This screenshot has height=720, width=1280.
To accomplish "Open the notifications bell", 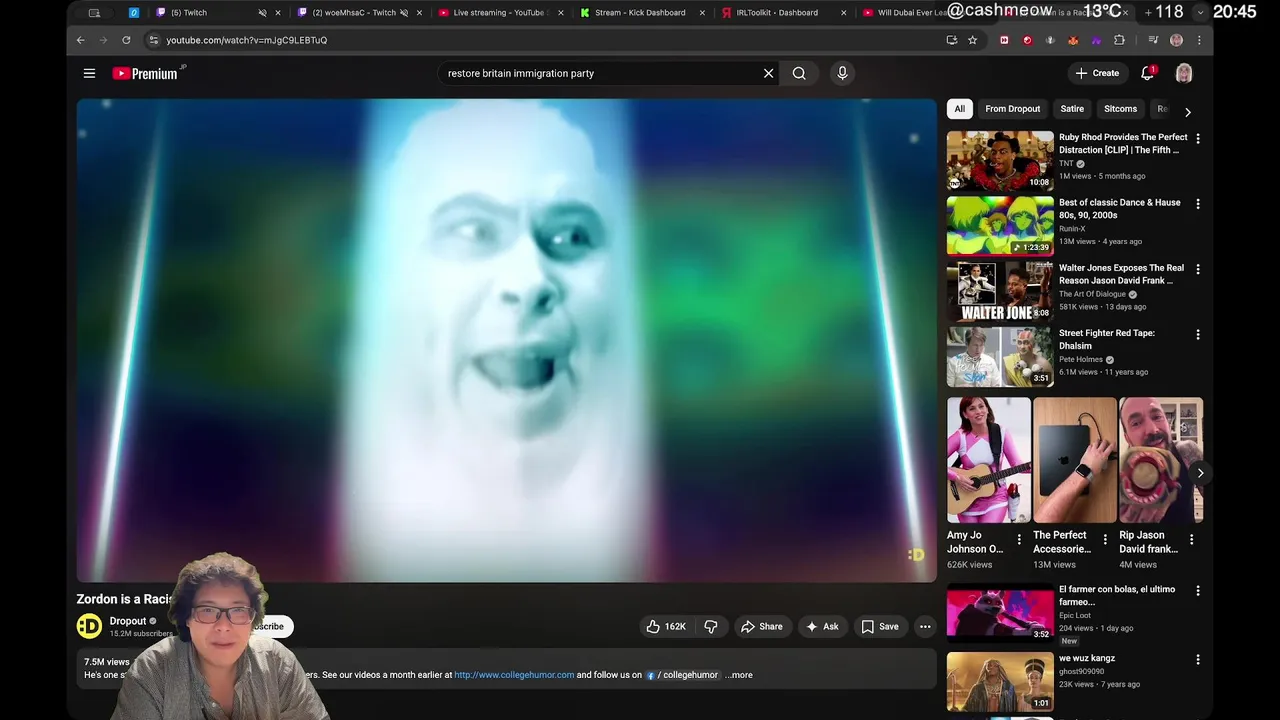I will (1148, 73).
